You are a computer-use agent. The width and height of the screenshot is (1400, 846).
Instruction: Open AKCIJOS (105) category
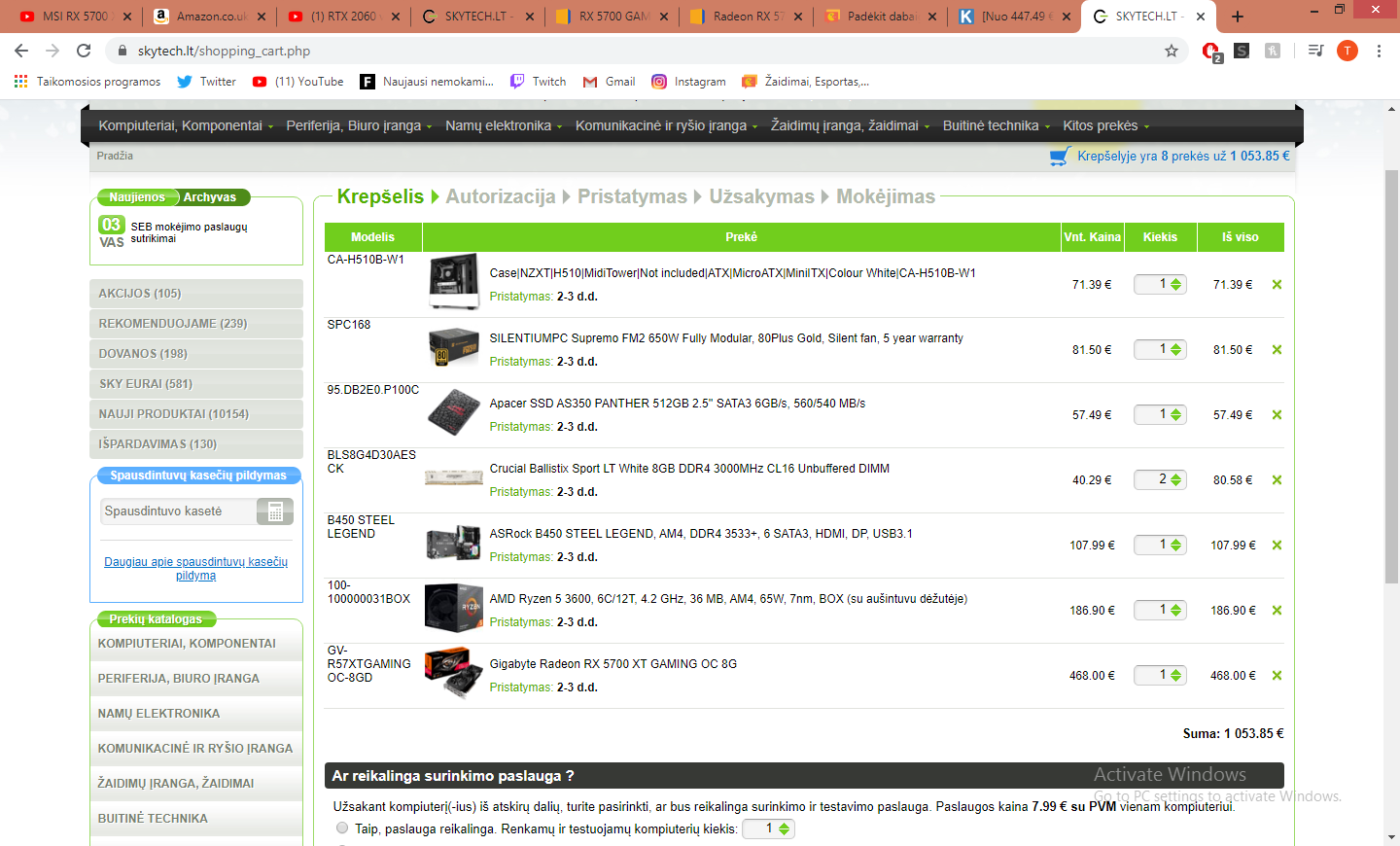coord(140,294)
